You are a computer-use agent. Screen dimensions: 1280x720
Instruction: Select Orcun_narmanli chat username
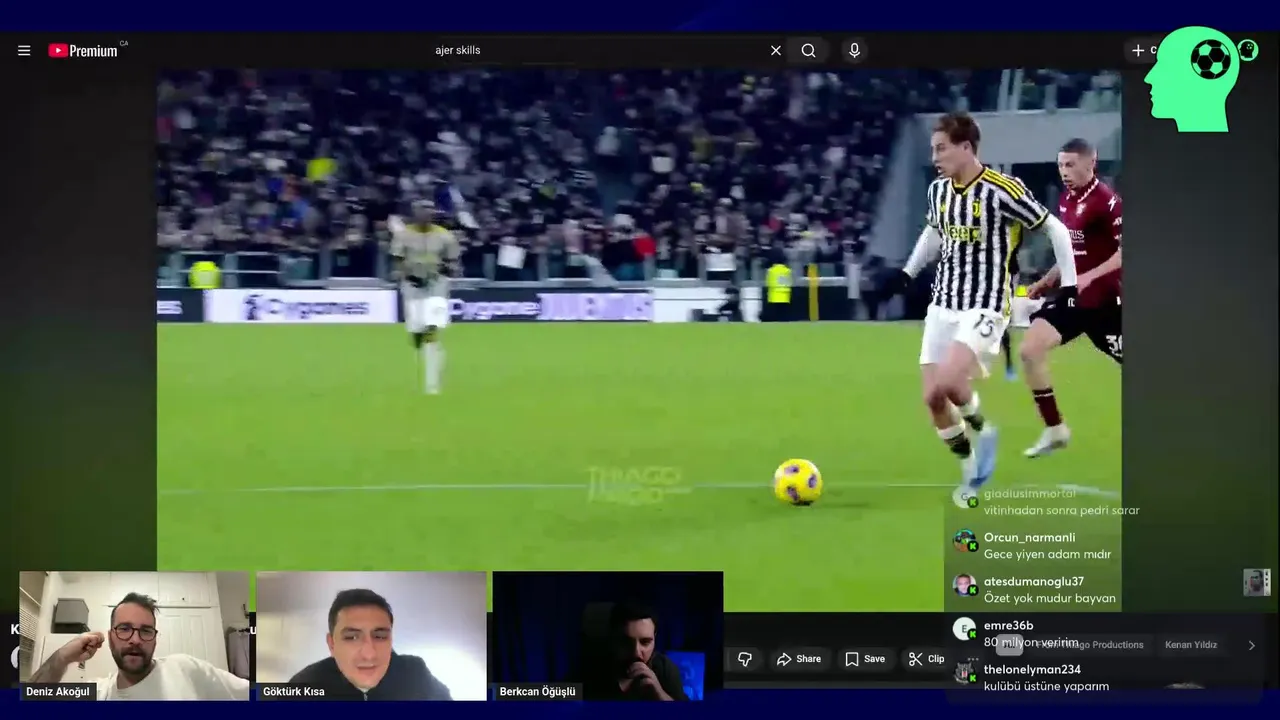click(x=1029, y=537)
